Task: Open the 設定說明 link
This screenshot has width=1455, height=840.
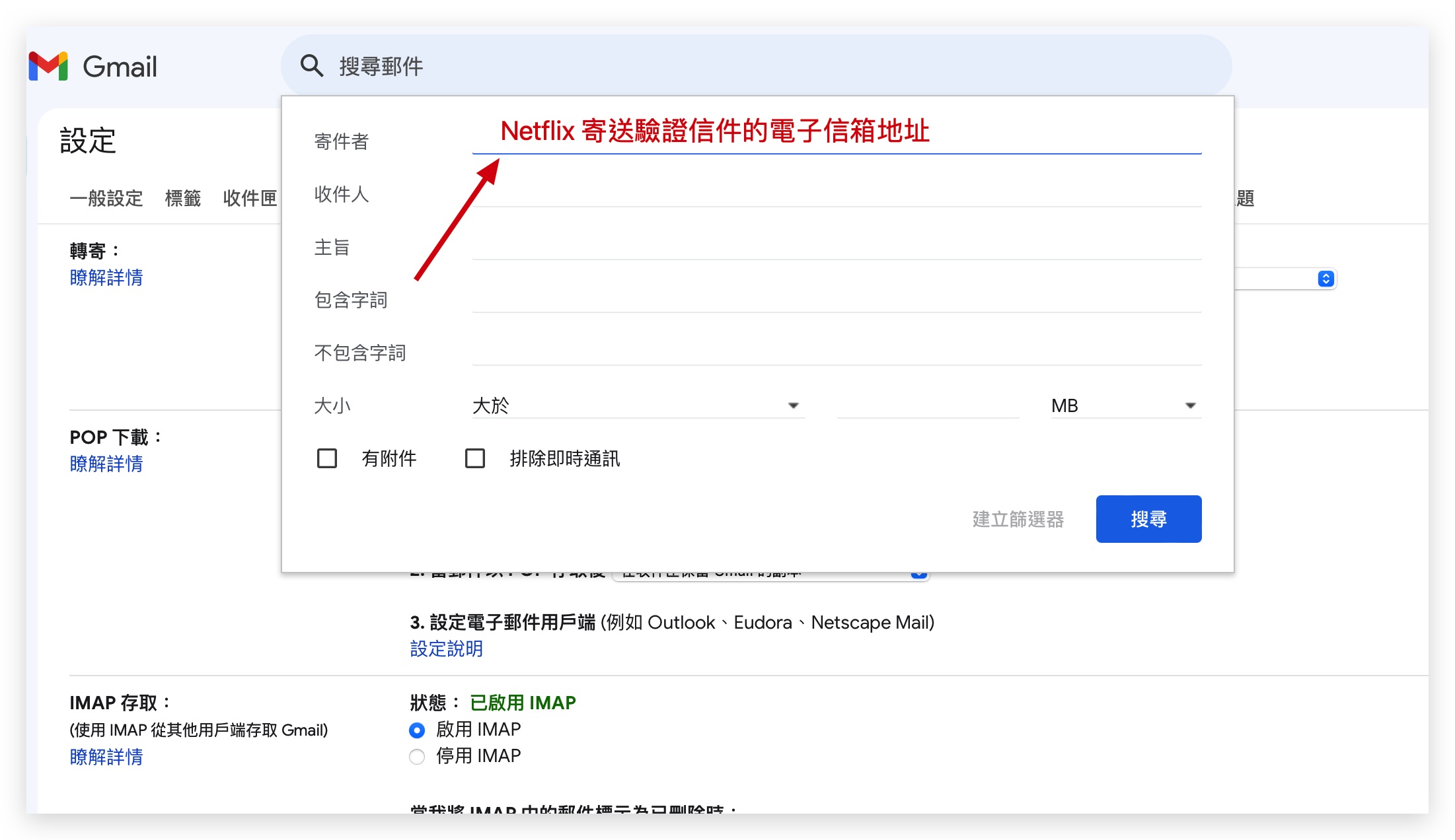Action: 447,648
